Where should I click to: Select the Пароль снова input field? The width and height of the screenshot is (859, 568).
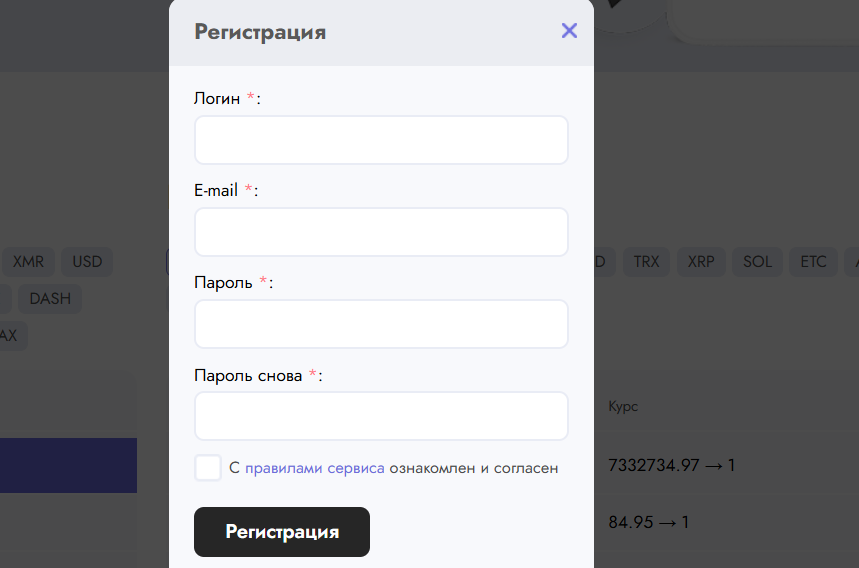[x=381, y=416]
